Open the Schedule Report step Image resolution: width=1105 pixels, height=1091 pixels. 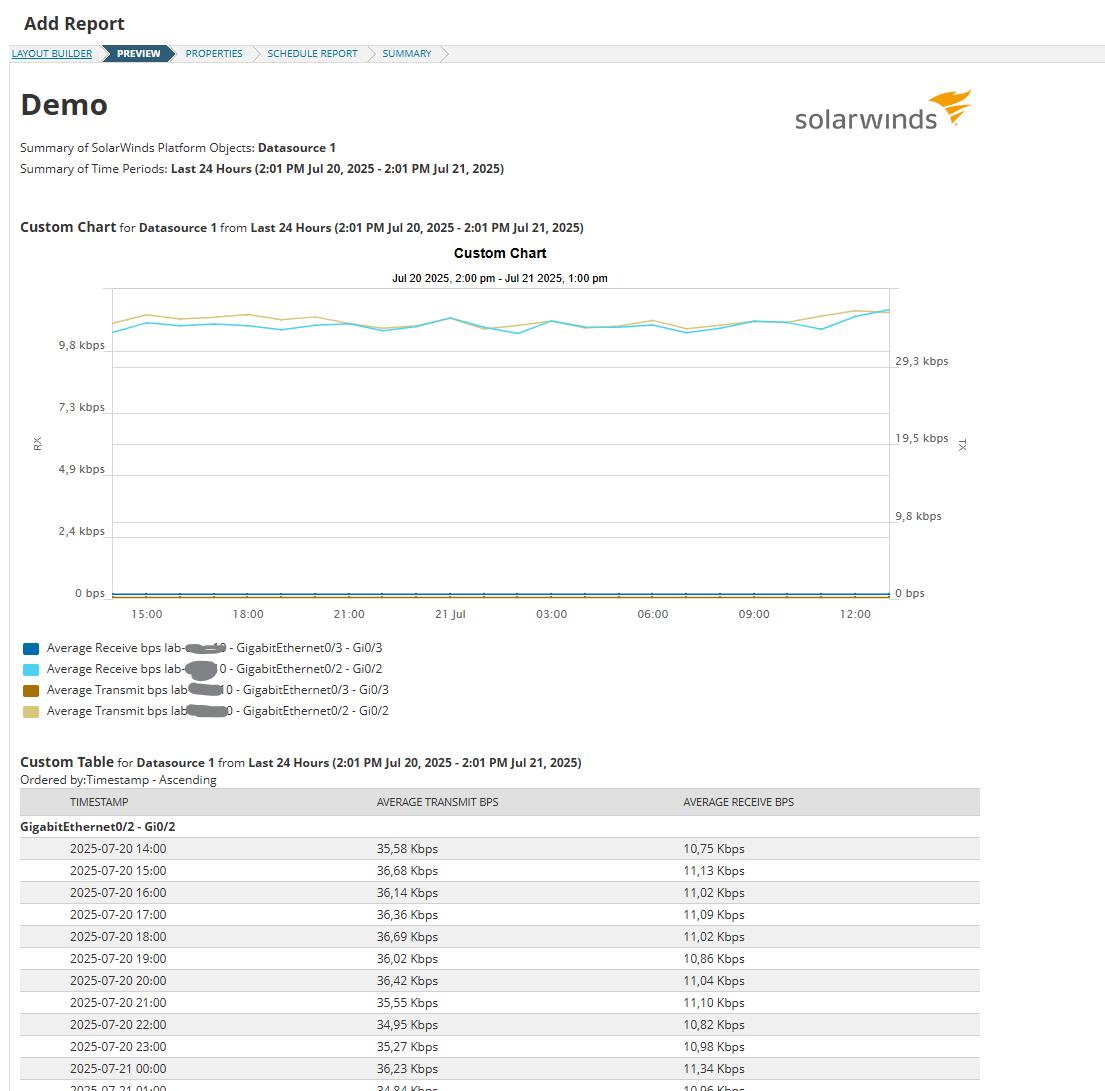pos(312,54)
